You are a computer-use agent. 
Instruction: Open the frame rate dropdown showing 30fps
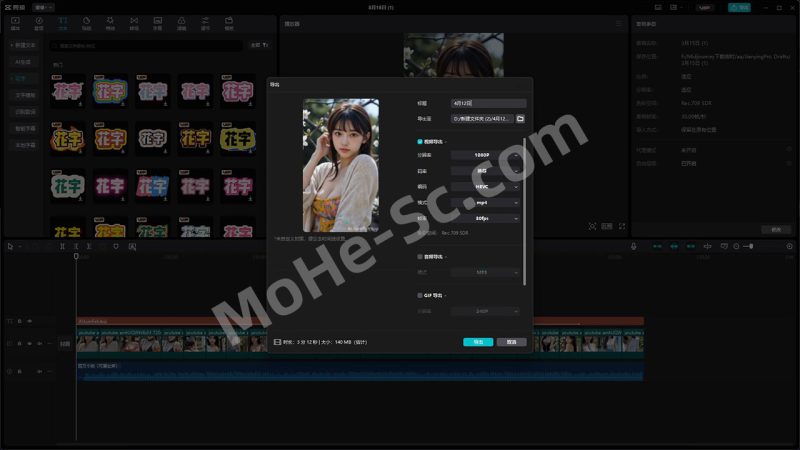(x=485, y=218)
